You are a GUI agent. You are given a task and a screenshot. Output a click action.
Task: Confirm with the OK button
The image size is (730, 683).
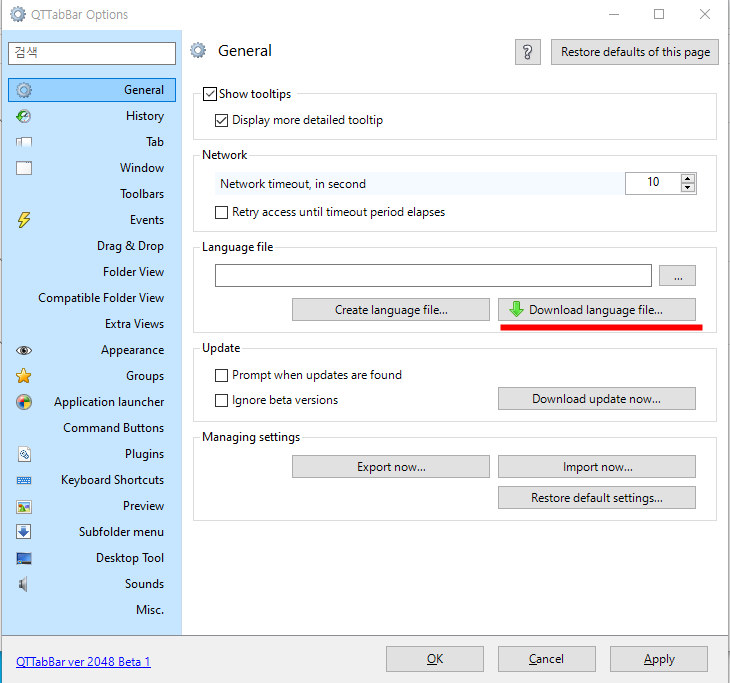click(x=435, y=659)
